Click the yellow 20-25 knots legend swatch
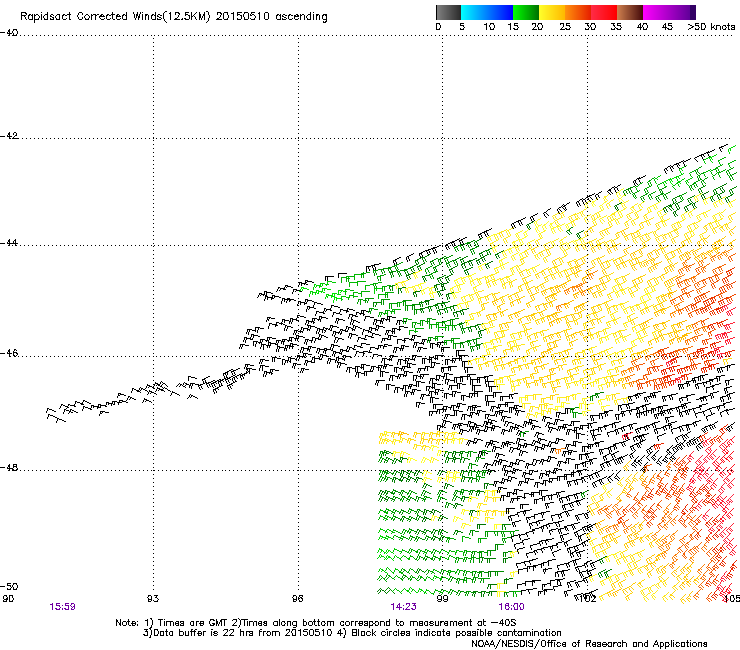Image resolution: width=740 pixels, height=650 pixels. (552, 12)
